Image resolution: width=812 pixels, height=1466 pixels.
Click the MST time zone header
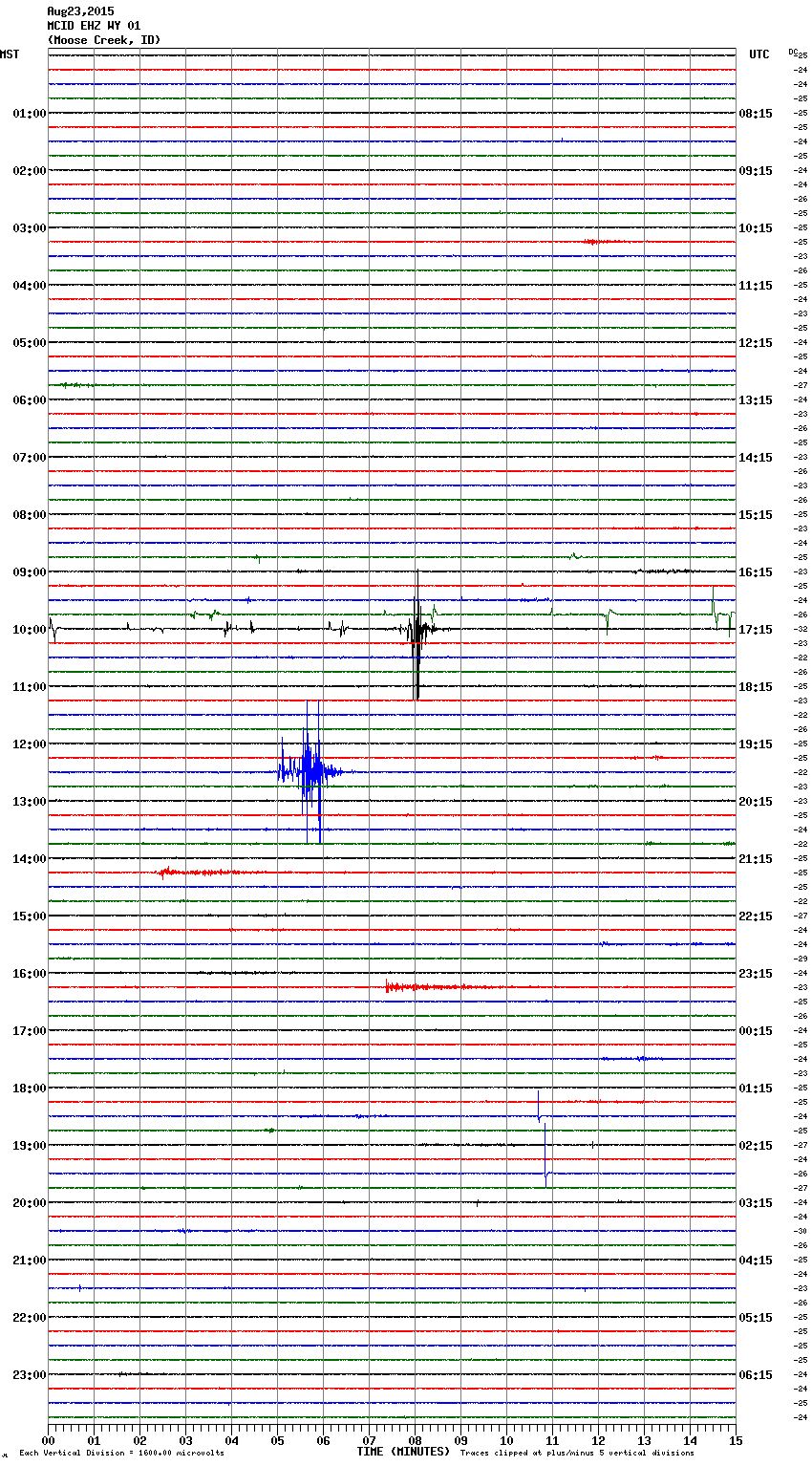pos(10,54)
